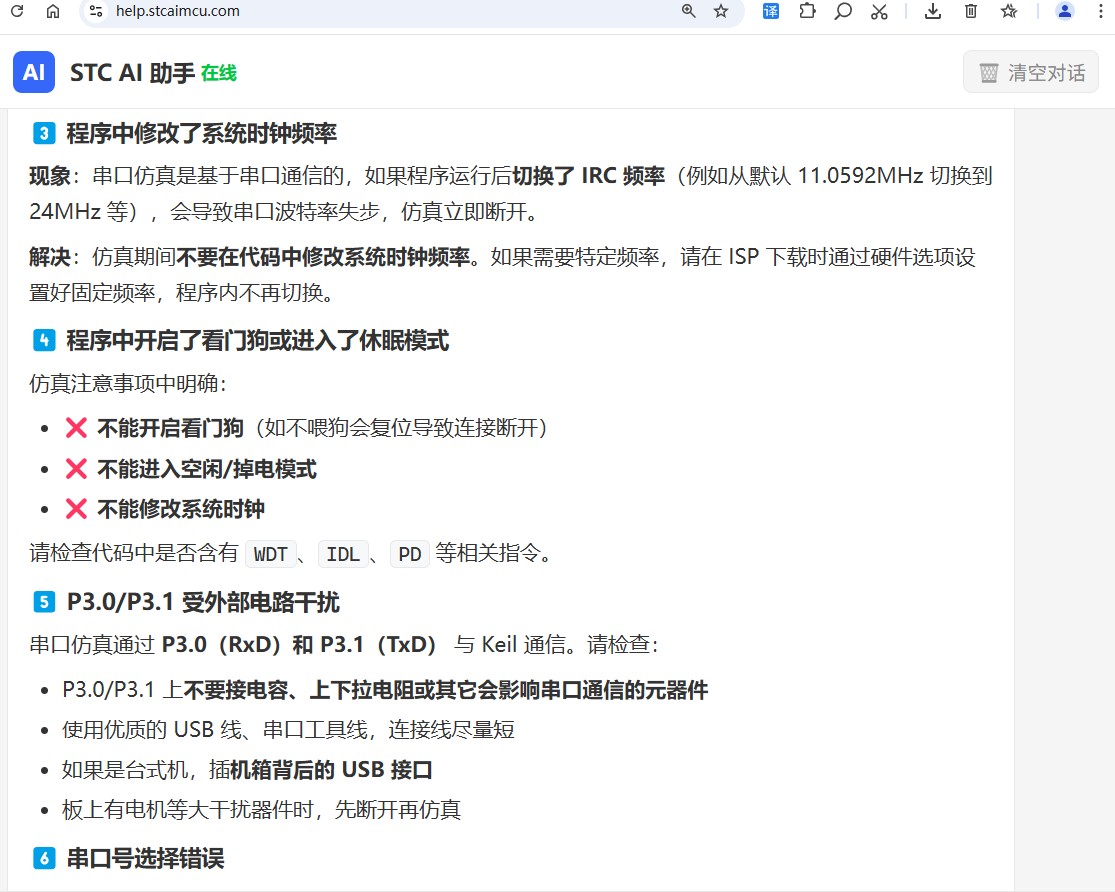Click the number 3 badge icon
The width and height of the screenshot is (1115, 892).
pyautogui.click(x=44, y=133)
